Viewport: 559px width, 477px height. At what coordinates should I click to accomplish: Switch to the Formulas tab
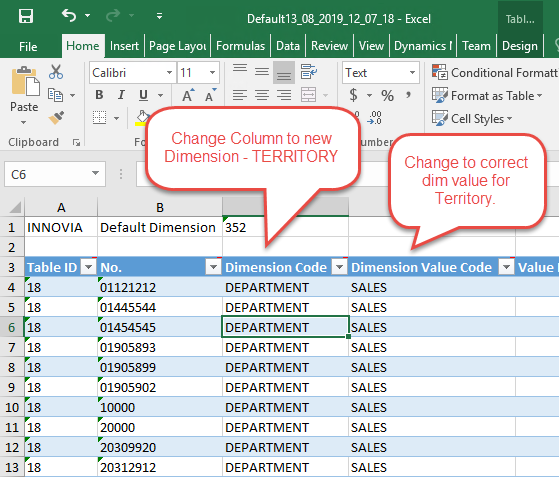(241, 46)
